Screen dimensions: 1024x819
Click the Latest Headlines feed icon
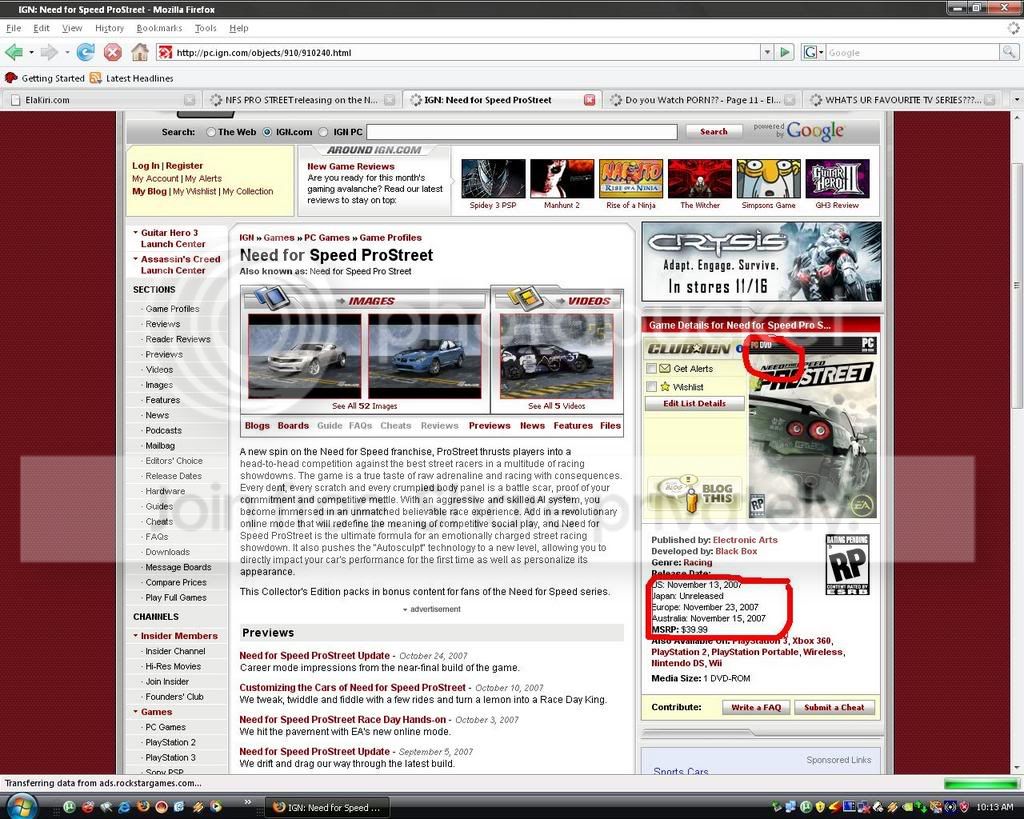pos(95,78)
